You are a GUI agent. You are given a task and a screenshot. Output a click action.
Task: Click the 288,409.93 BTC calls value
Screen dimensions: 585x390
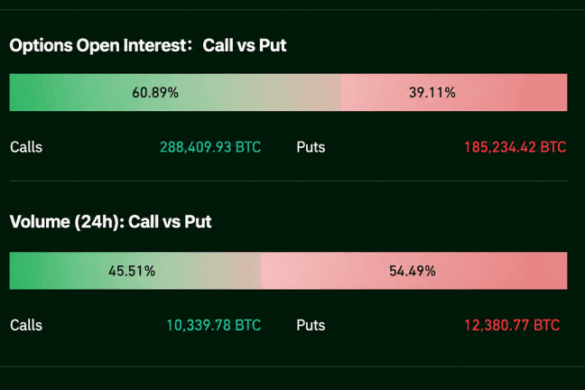click(210, 147)
